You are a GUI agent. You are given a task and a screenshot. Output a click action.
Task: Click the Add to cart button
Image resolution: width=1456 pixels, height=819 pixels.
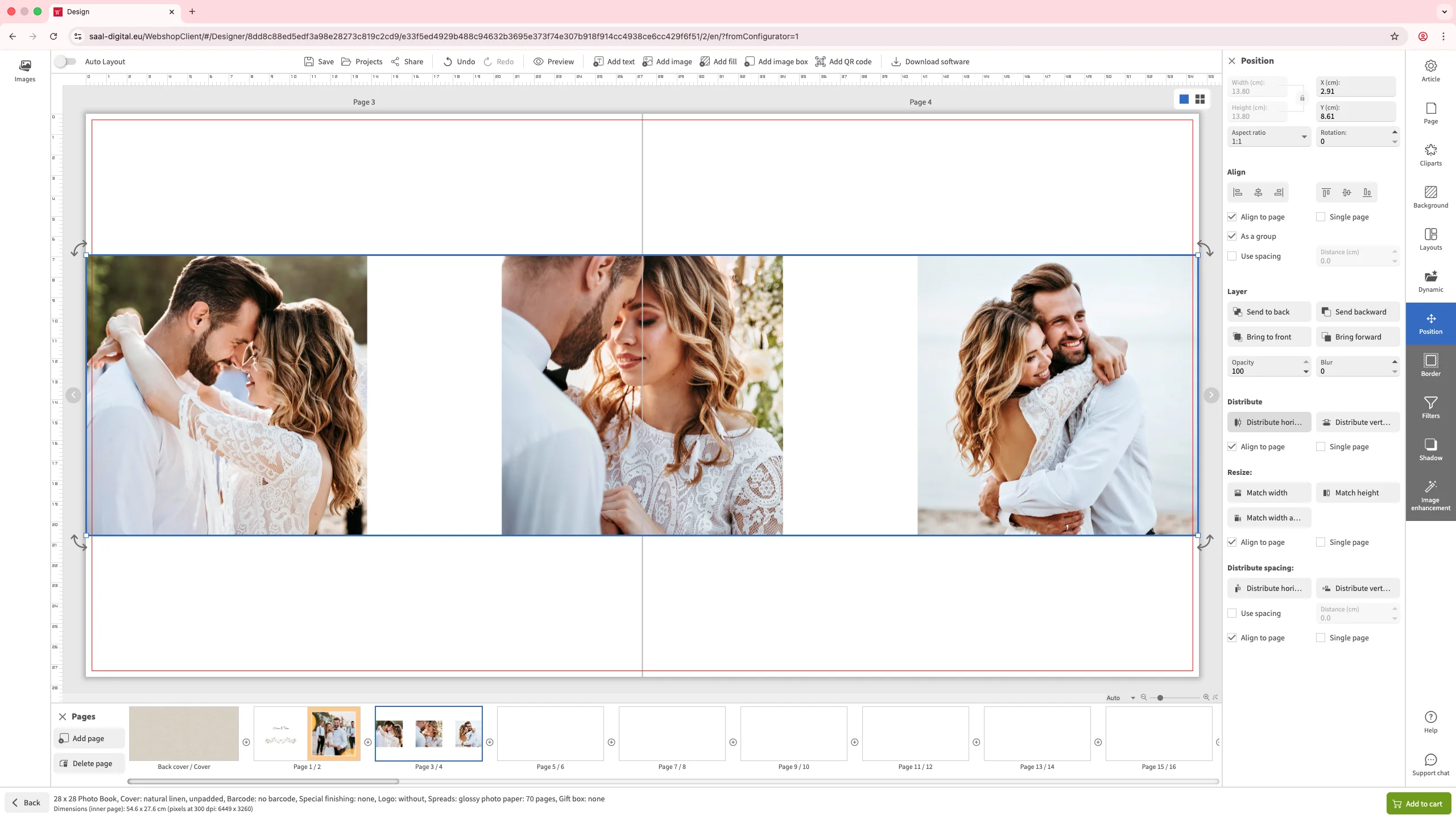pyautogui.click(x=1418, y=804)
